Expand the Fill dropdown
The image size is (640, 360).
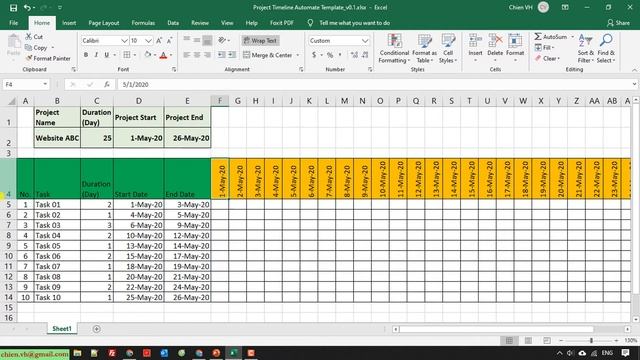pos(553,48)
